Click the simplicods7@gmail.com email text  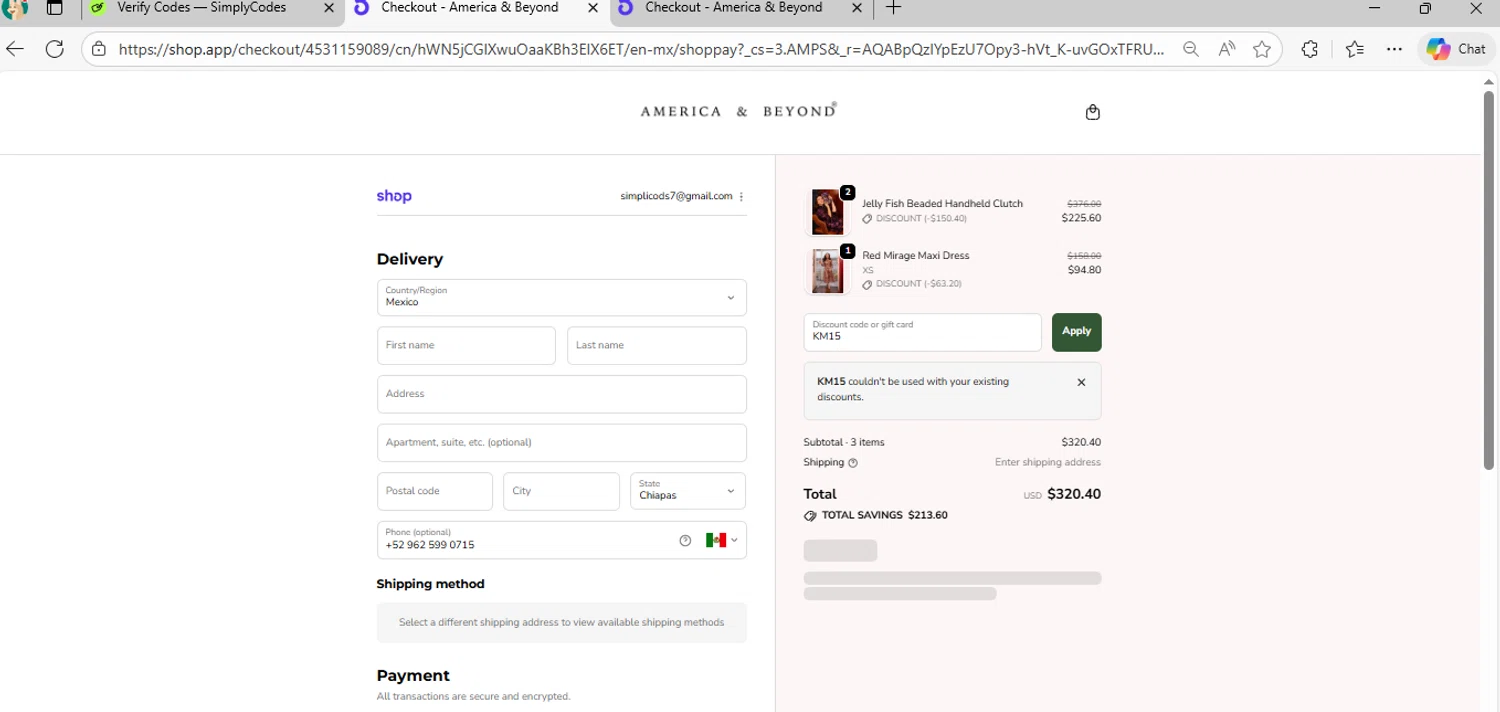coord(676,196)
